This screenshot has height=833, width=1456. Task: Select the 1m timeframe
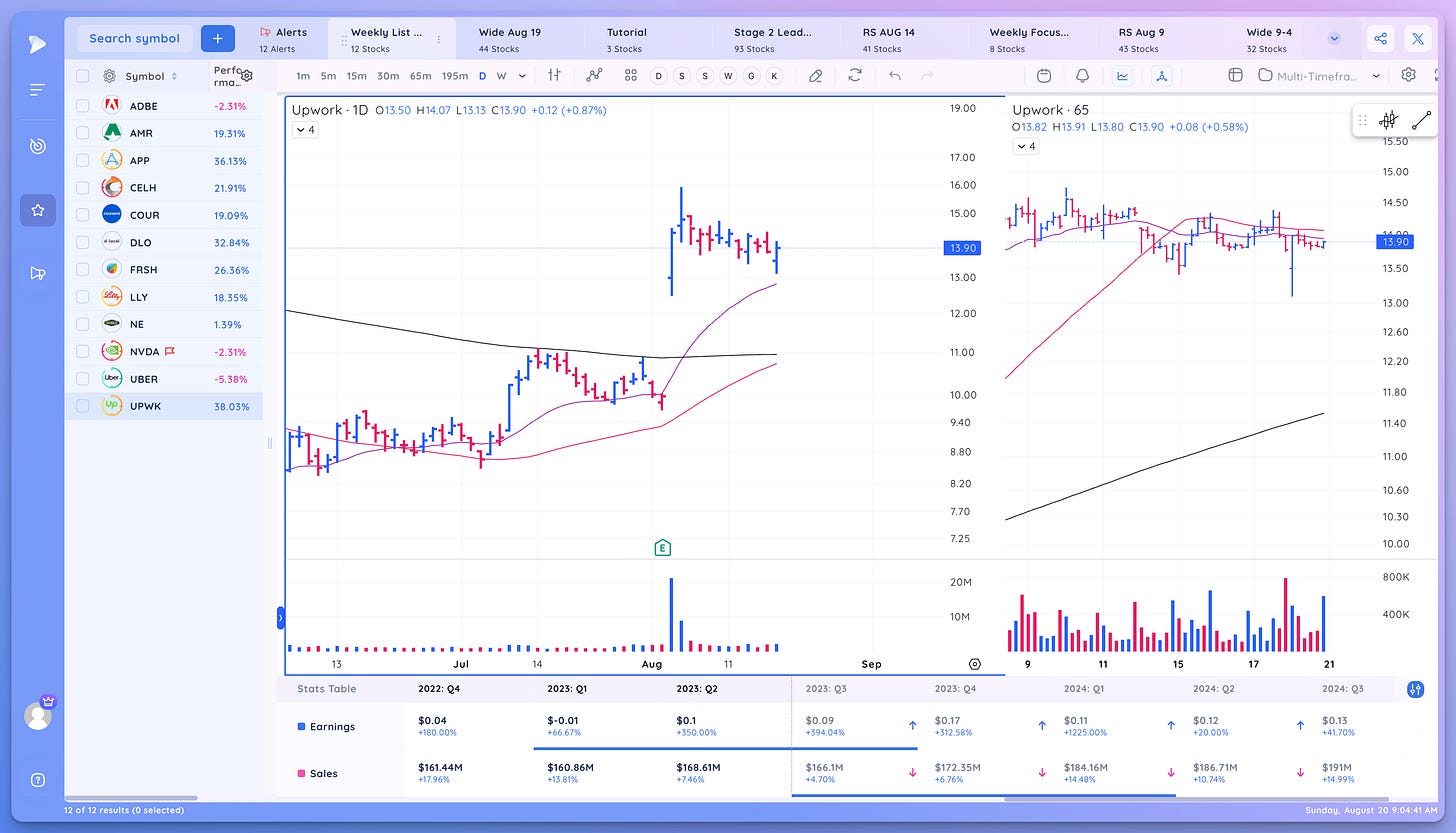coord(303,76)
